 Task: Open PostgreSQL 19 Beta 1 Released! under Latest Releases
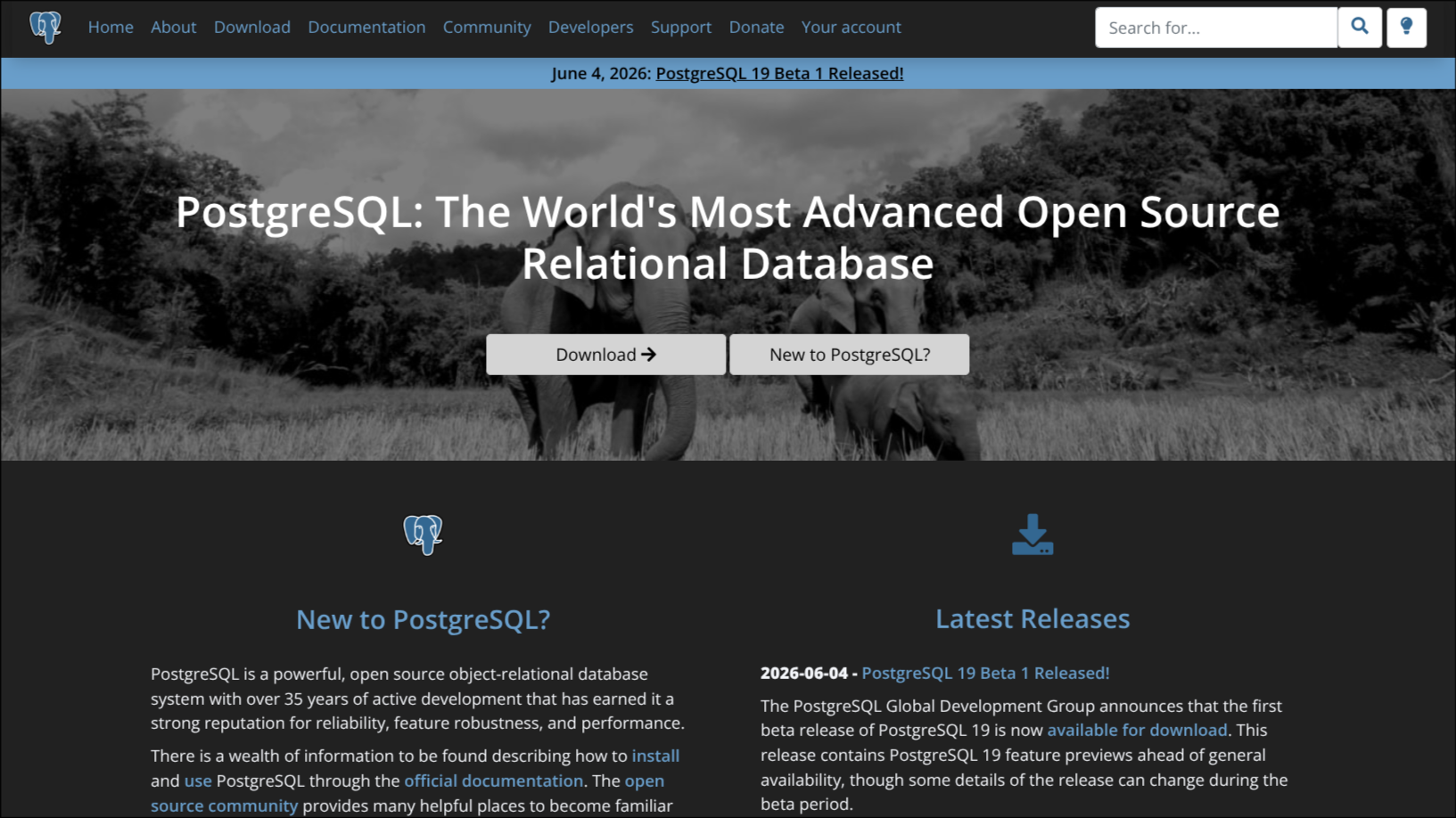coord(985,673)
